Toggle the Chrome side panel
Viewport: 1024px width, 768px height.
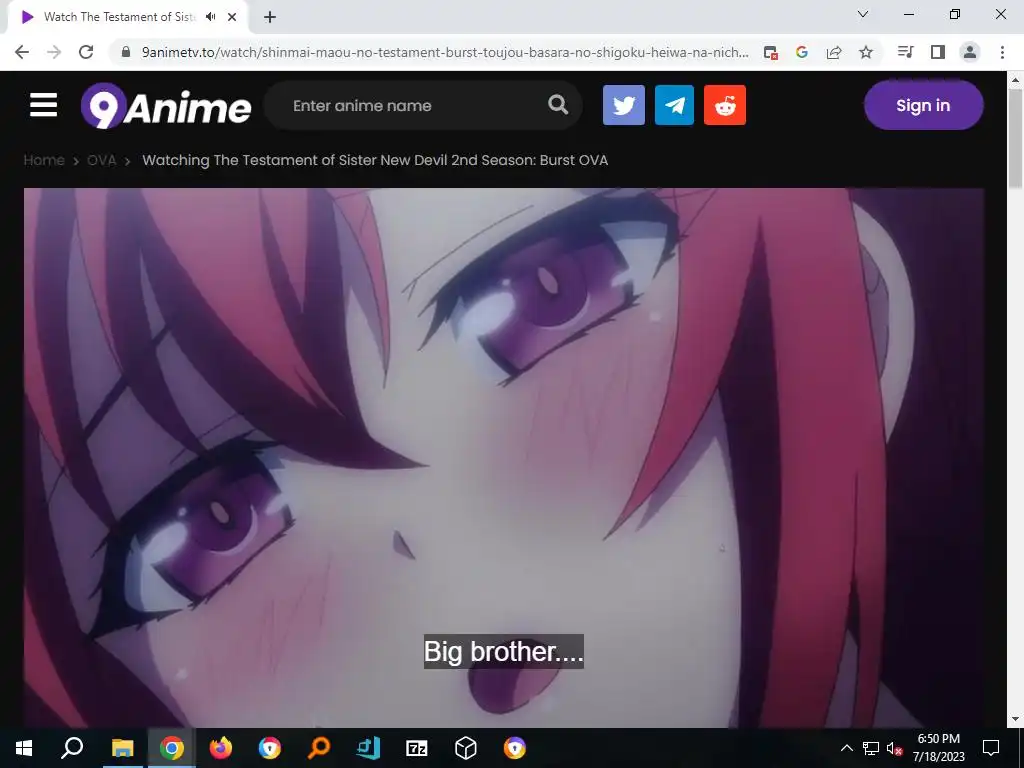pos(938,52)
